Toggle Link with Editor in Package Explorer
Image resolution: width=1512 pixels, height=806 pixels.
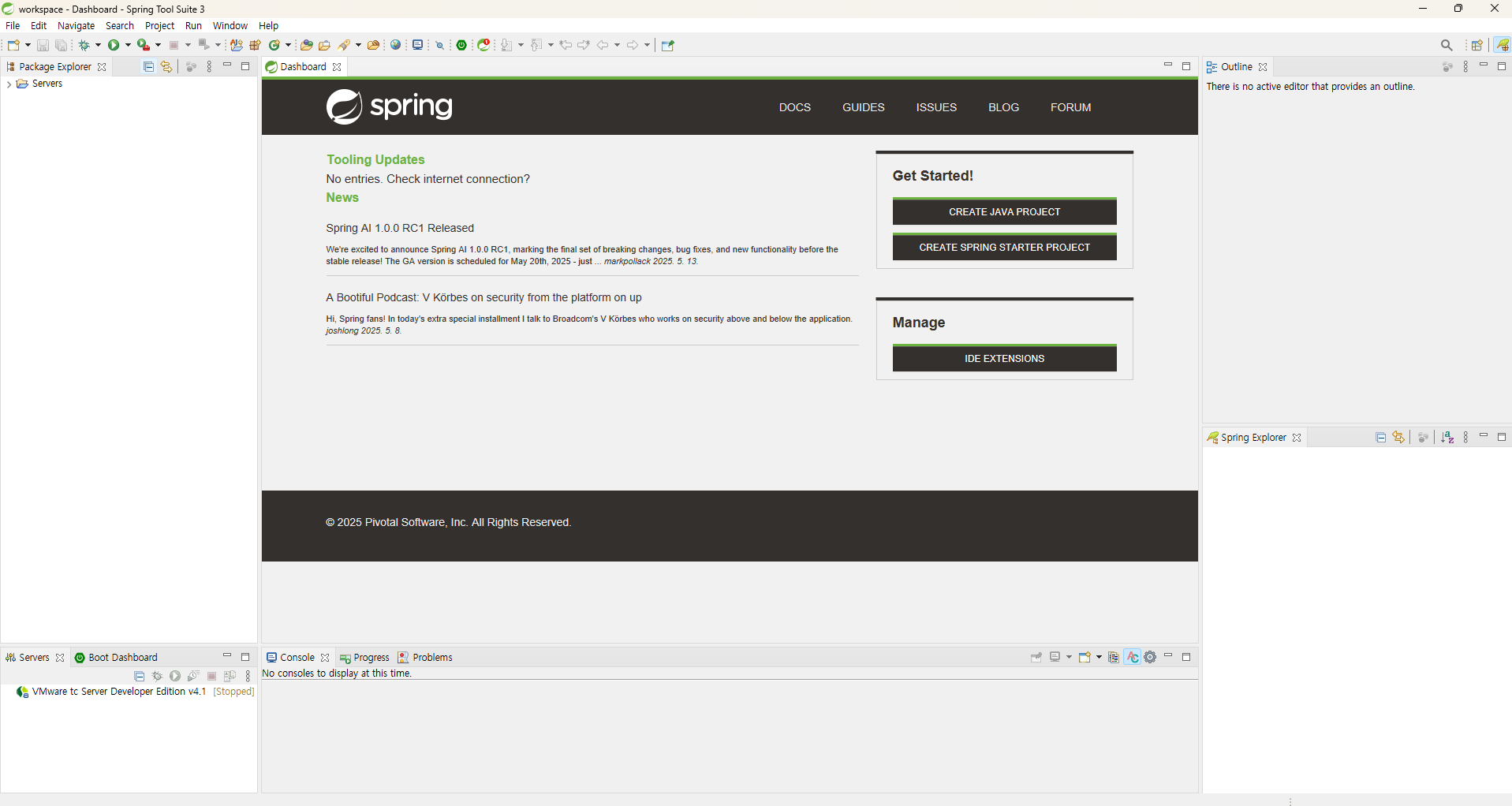point(166,67)
